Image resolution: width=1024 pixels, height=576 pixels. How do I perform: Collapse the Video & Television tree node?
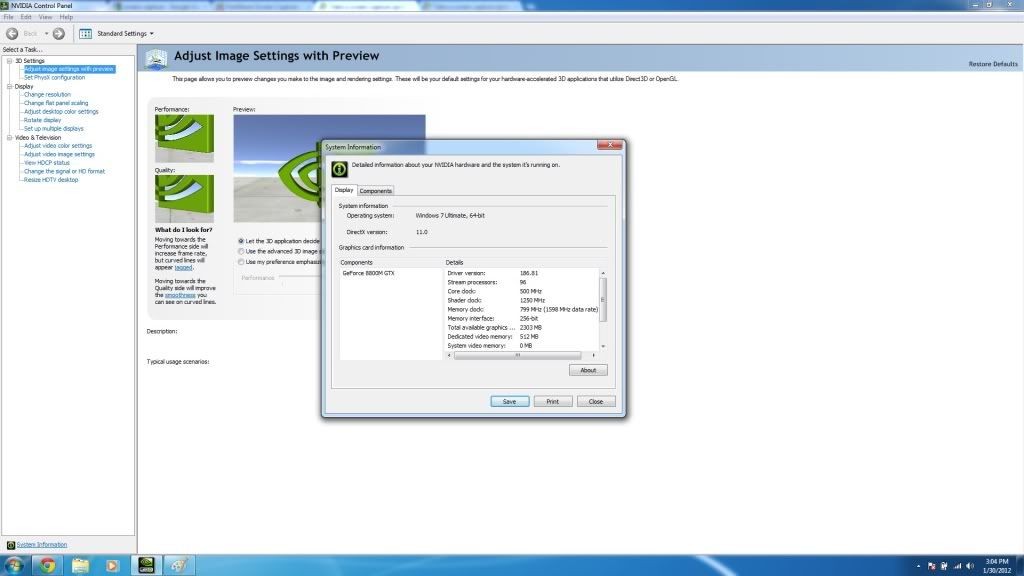[x=10, y=138]
